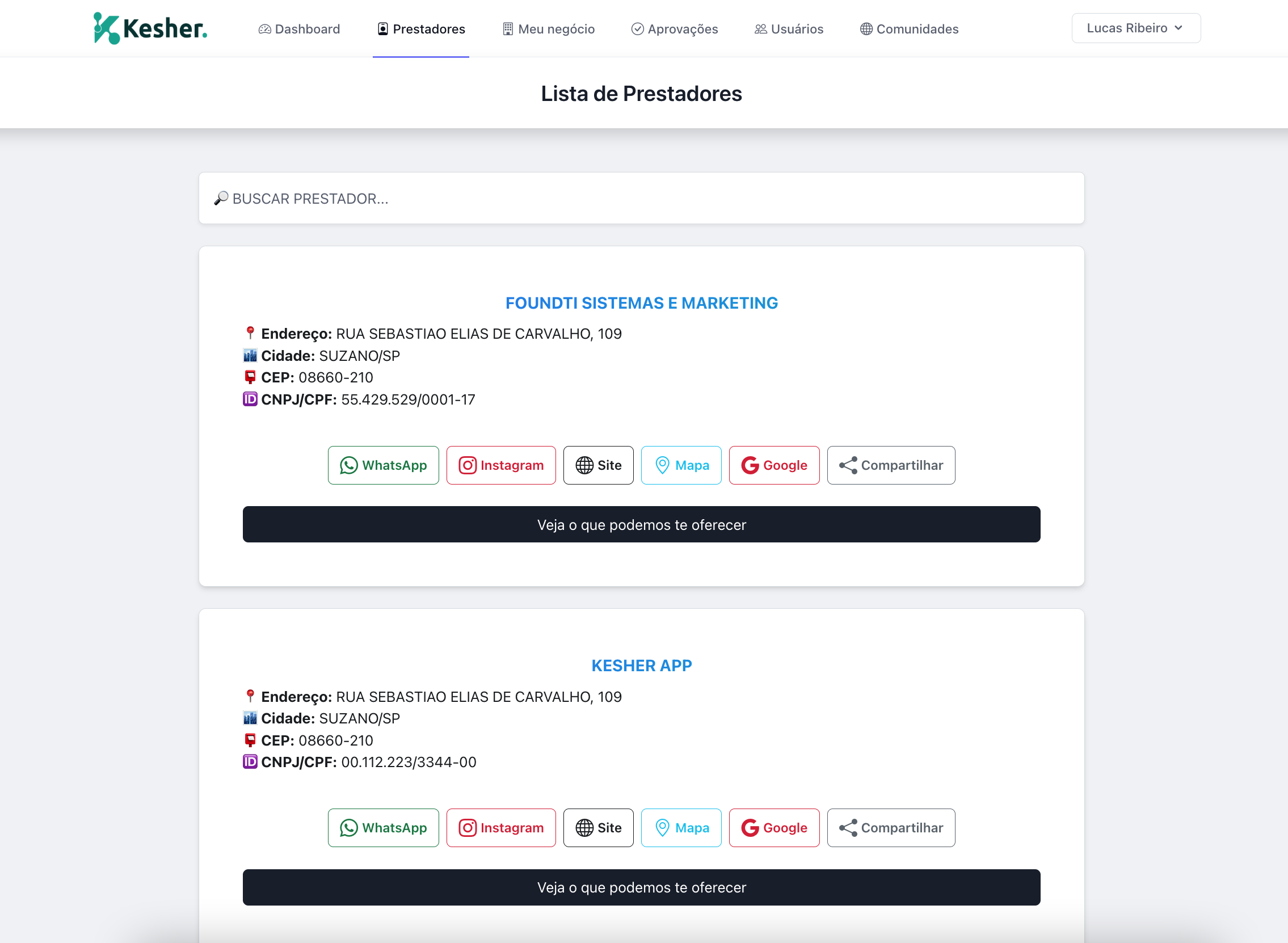Viewport: 1288px width, 943px height.
Task: Expand the Lucas Ribeiro account menu
Action: click(x=1135, y=27)
